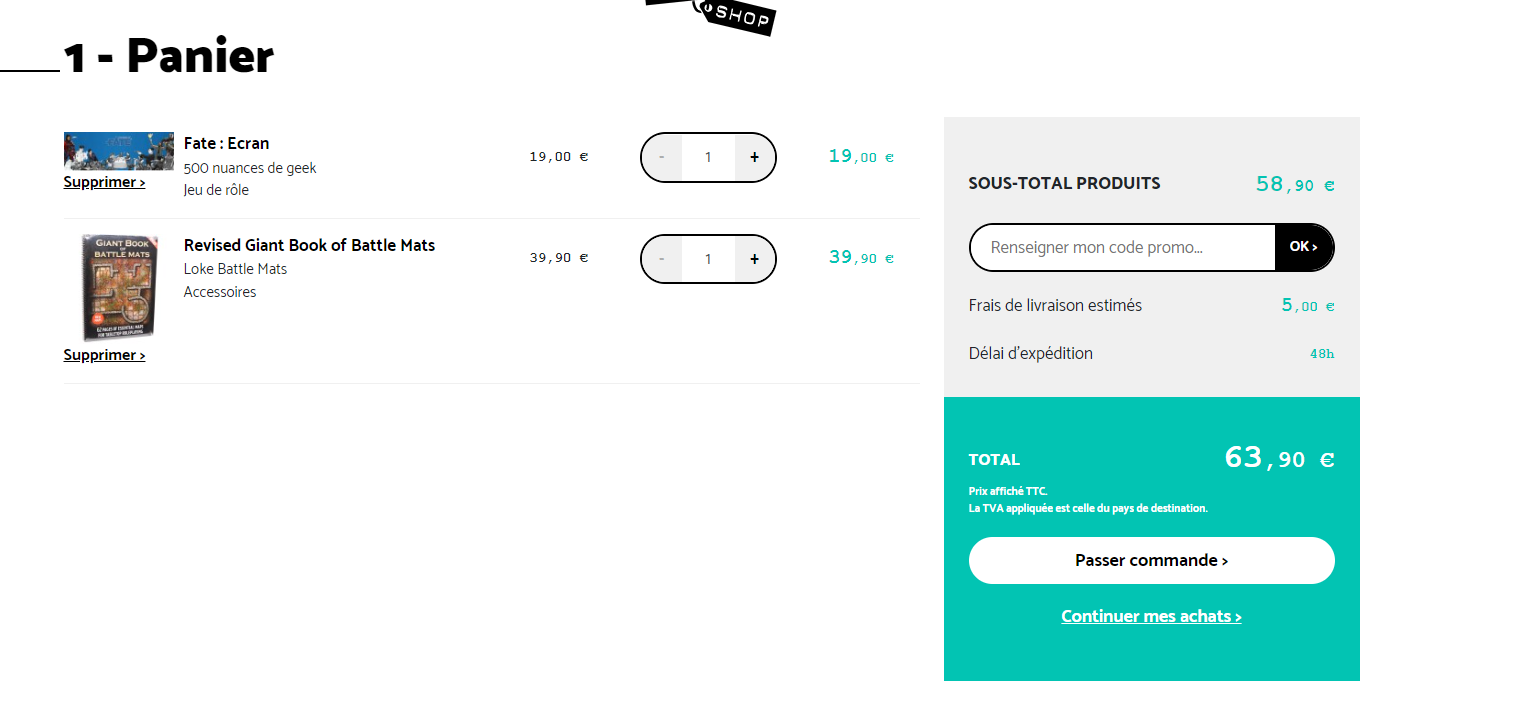Increase quantity of Revised Giant Book
The image size is (1519, 721).
coord(754,259)
